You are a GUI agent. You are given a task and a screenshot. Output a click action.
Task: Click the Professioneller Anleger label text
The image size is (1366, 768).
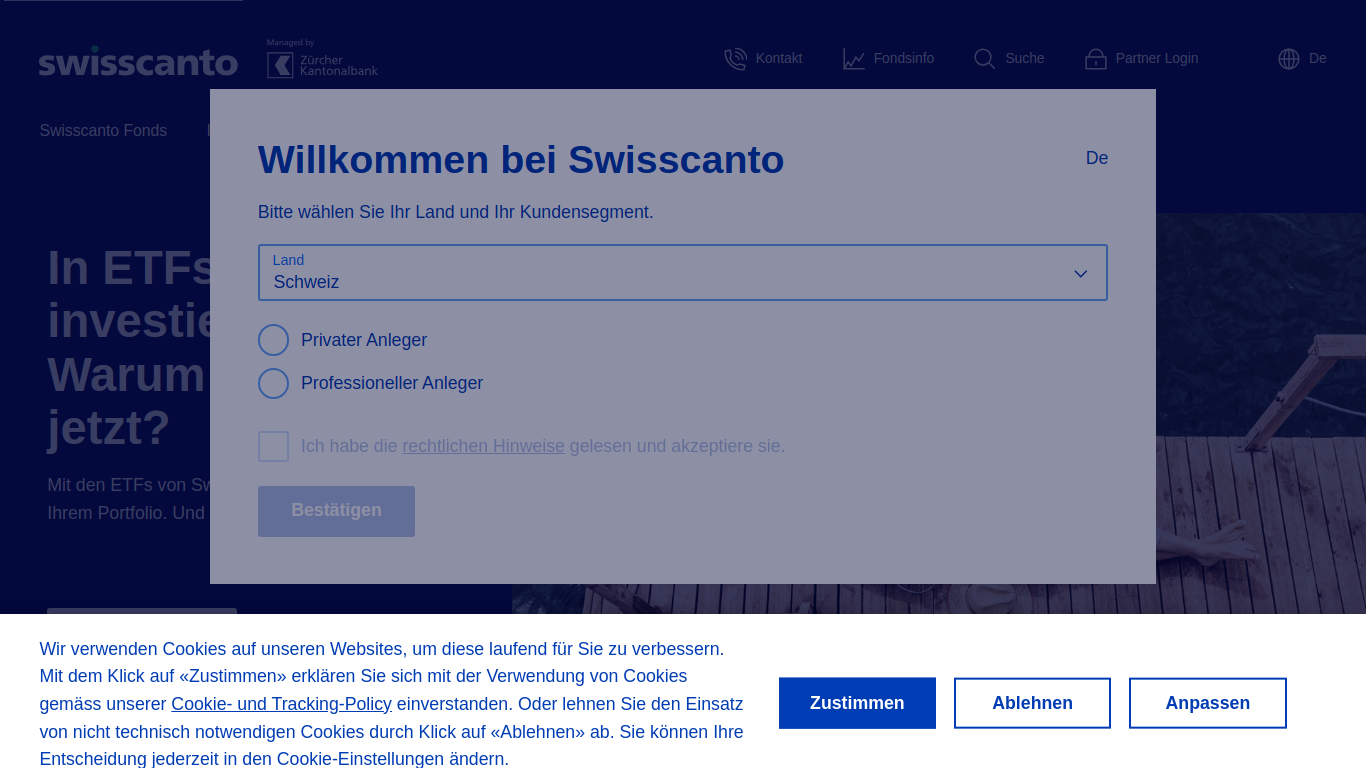(x=392, y=383)
